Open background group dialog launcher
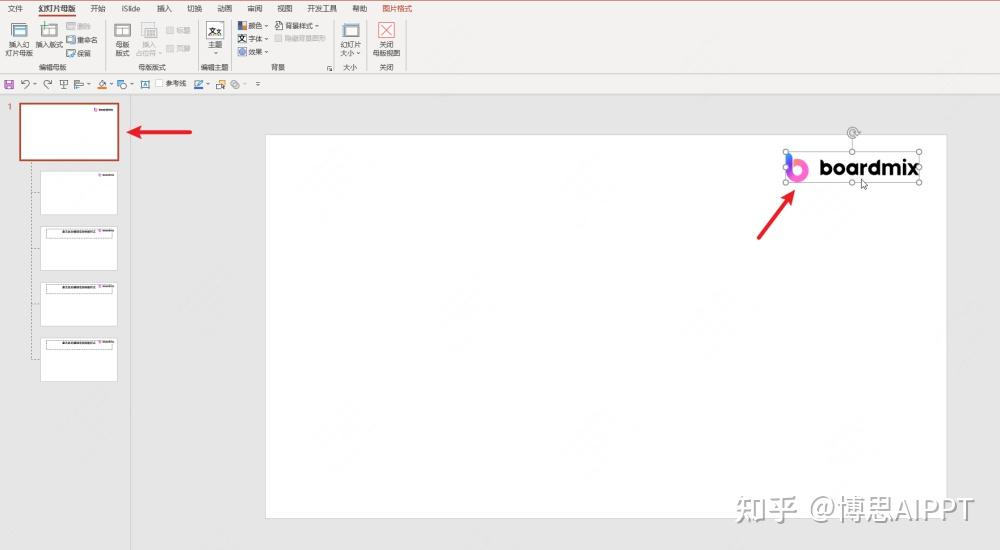Screen dimensions: 1000x550 click(x=330, y=68)
